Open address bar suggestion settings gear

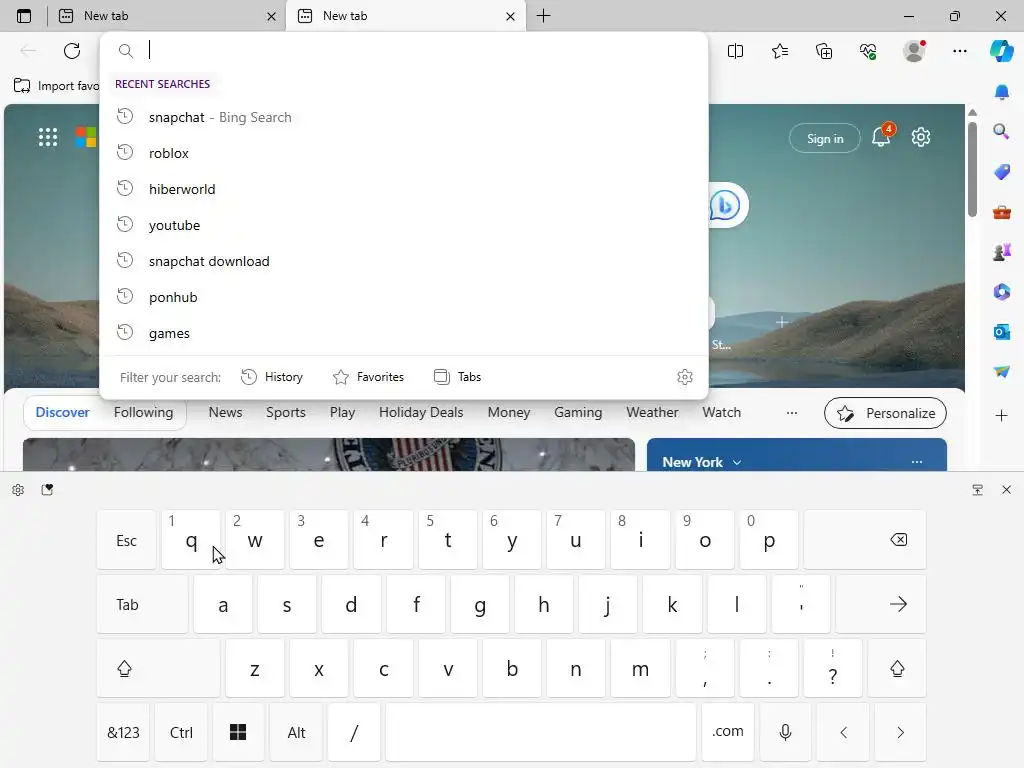tap(684, 377)
